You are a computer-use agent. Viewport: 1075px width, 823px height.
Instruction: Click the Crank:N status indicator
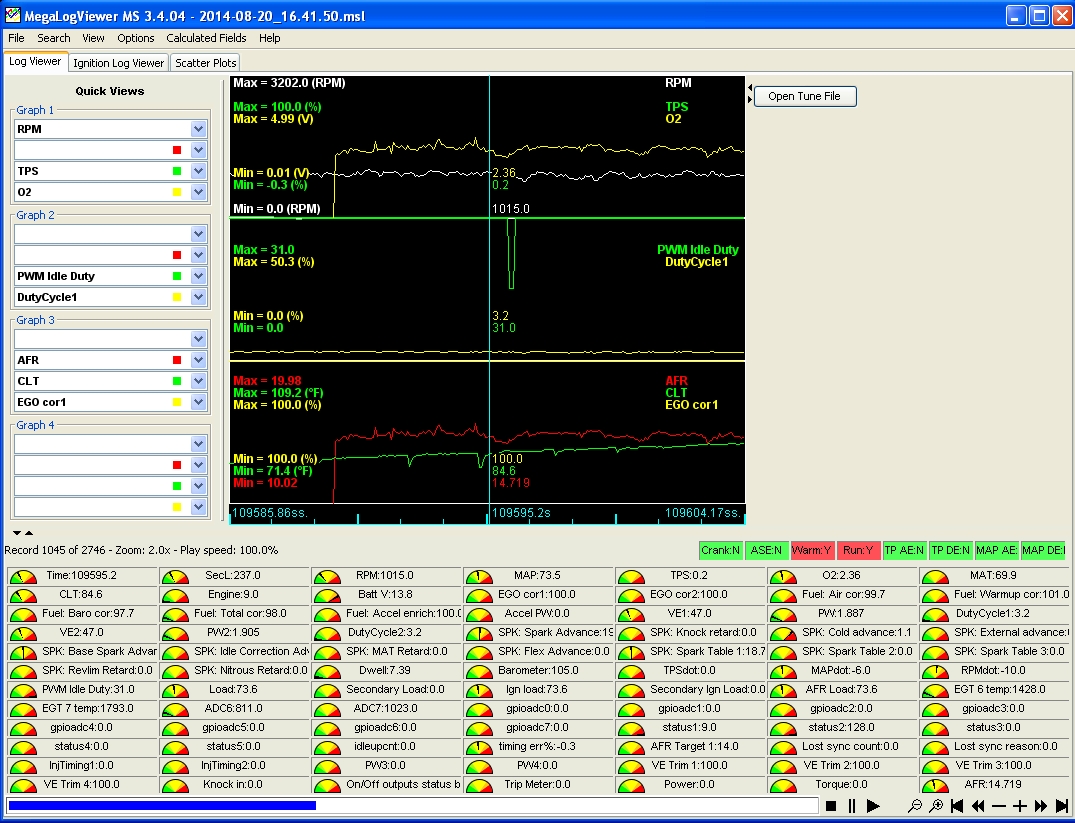pyautogui.click(x=721, y=550)
